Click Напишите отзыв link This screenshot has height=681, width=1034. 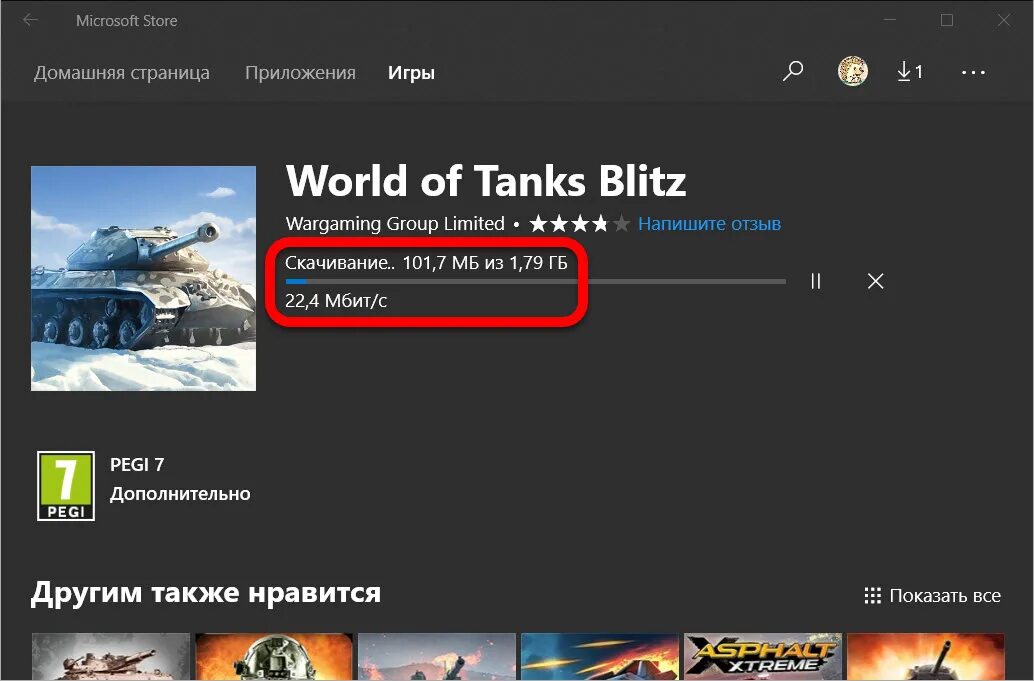click(x=710, y=223)
